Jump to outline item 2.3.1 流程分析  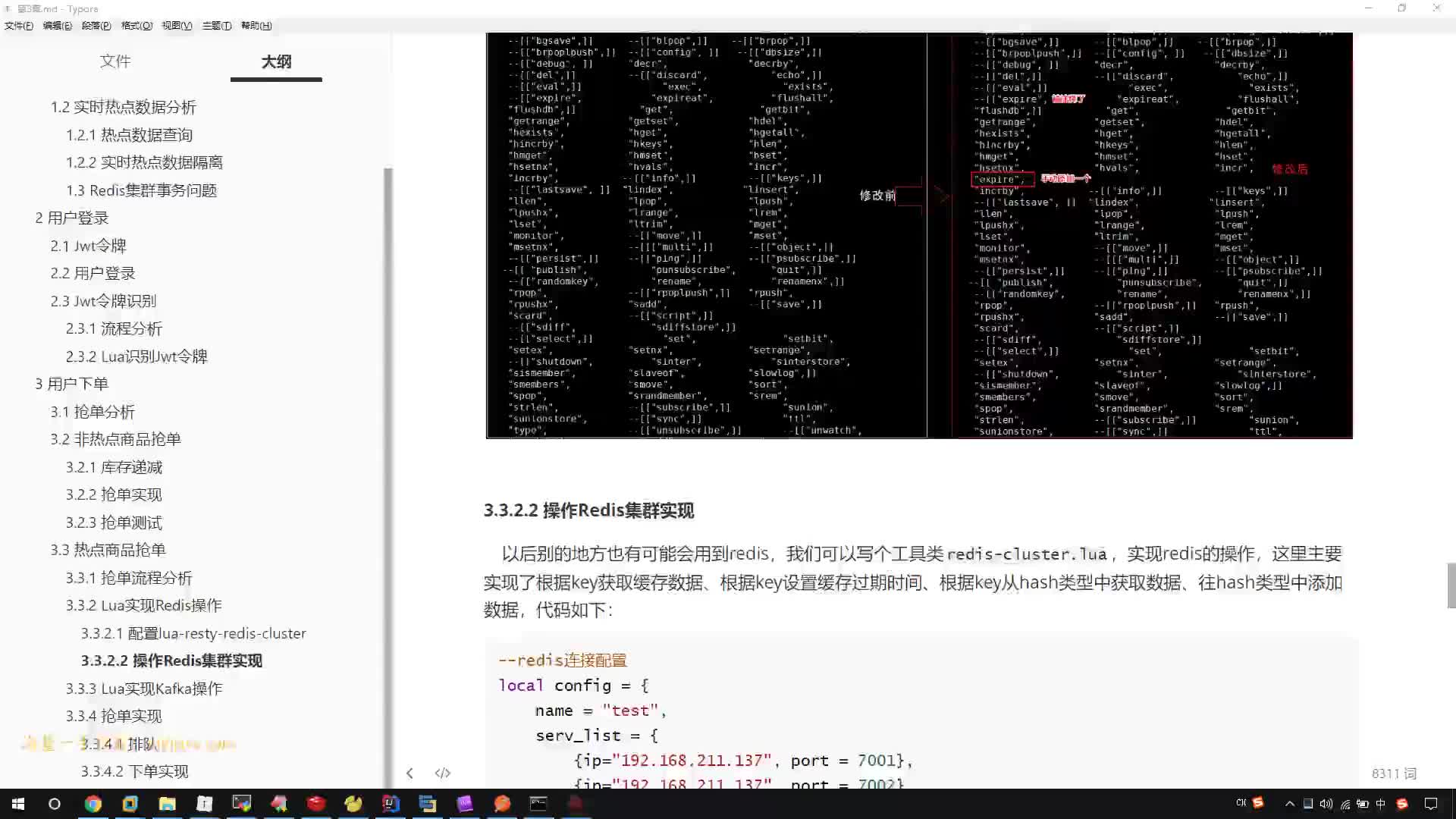click(x=114, y=328)
